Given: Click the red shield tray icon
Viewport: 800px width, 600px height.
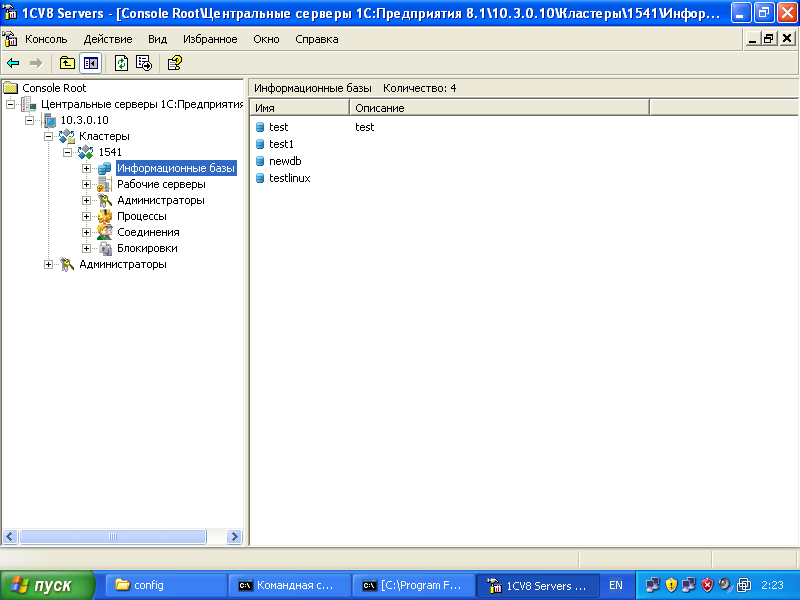Looking at the screenshot, I should pyautogui.click(x=707, y=585).
